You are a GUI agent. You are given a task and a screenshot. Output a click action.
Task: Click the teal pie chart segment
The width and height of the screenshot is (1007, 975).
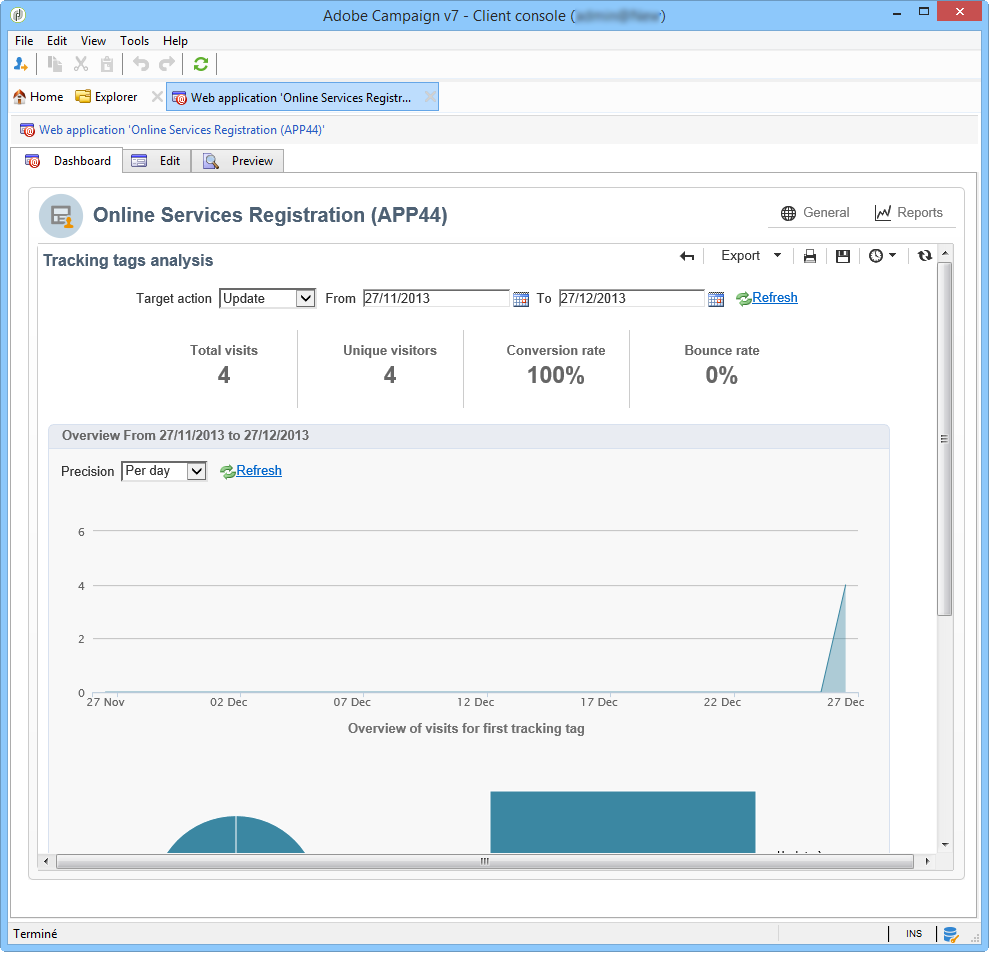coord(236,835)
